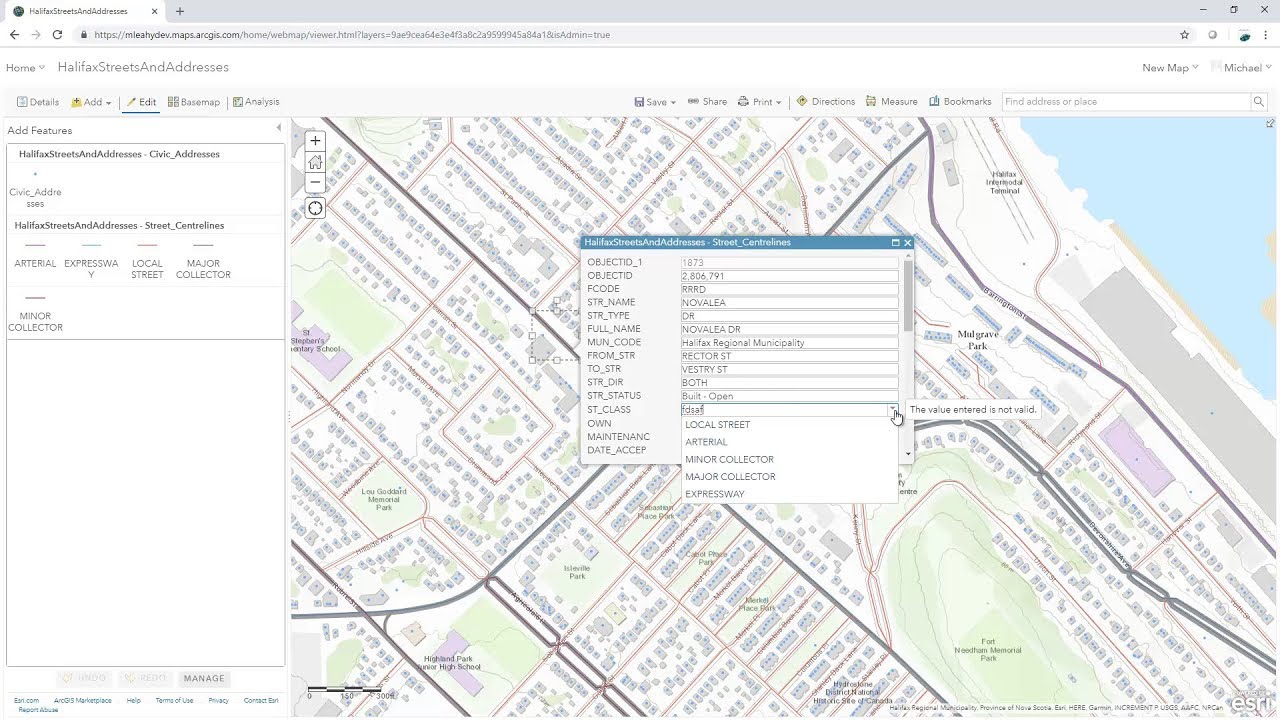
Task: Close the Street_Centrelines popup
Action: tap(907, 242)
